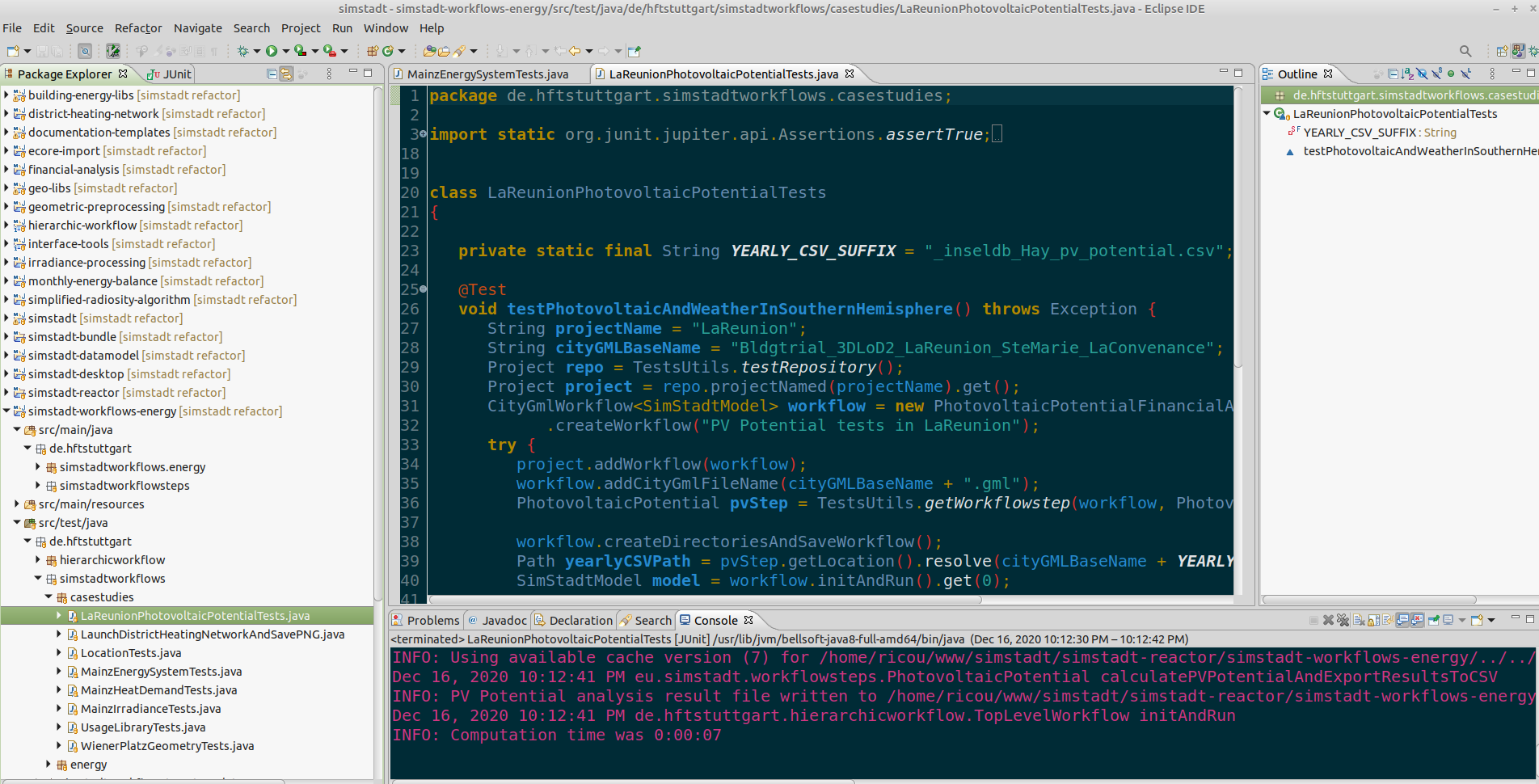This screenshot has height=784, width=1539.
Task: Click the green Run button in toolbar
Action: coord(272,51)
